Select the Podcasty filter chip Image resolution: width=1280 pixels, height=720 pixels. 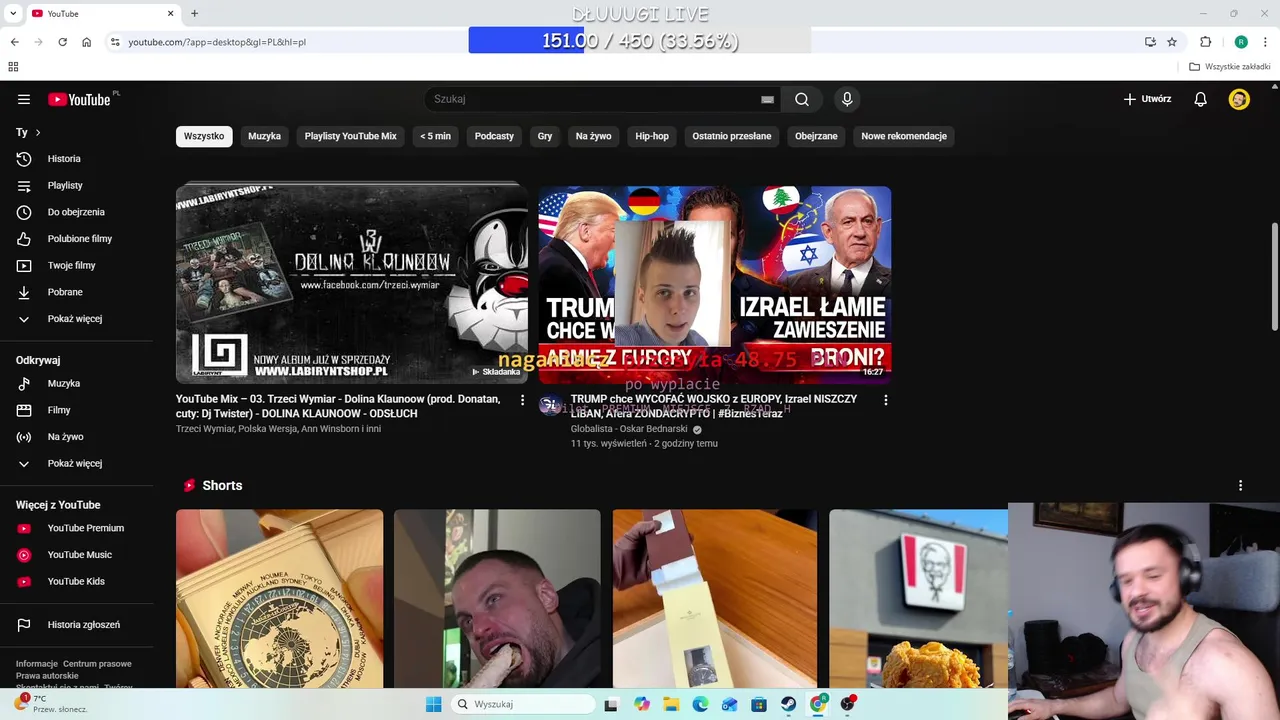[x=494, y=136]
